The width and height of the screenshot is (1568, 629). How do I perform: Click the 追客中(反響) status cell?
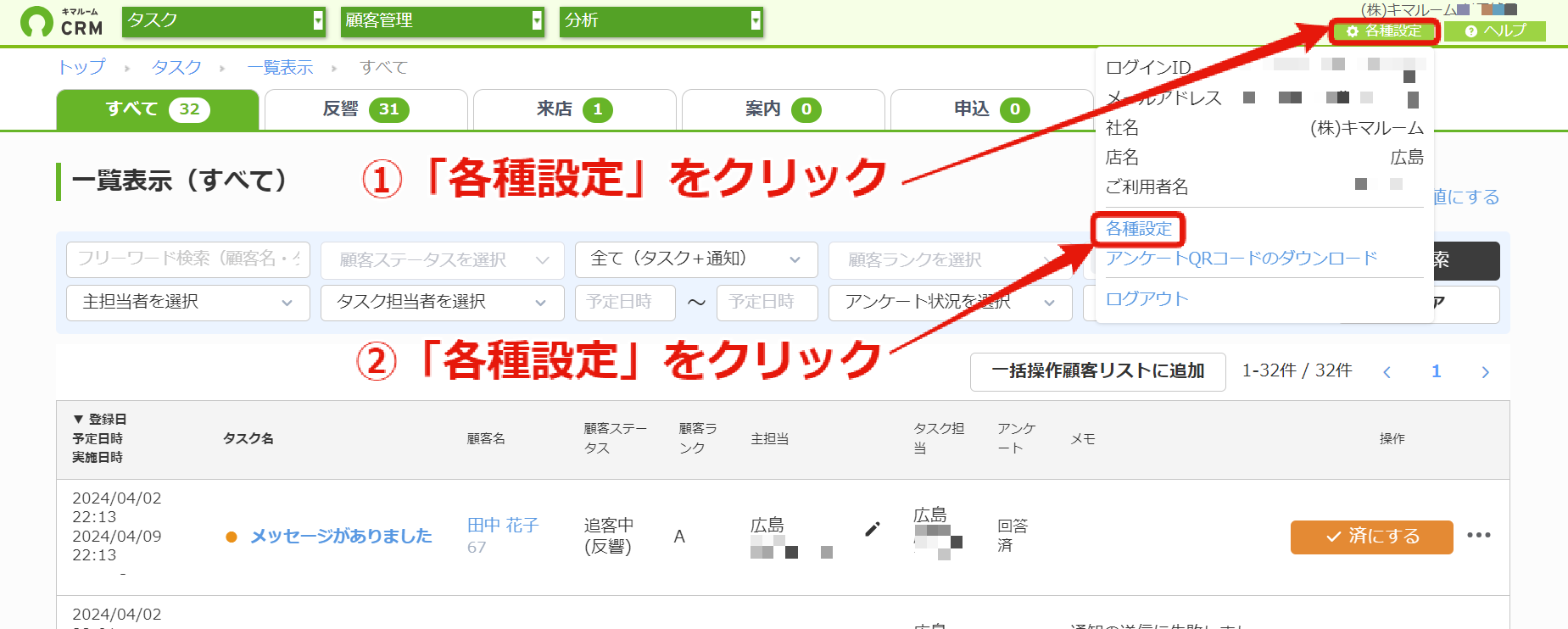point(609,536)
